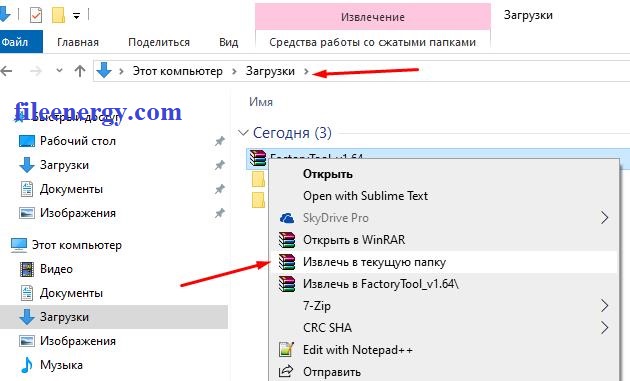Choose Open with Sublime Text
The height and width of the screenshot is (381, 630).
(x=365, y=196)
